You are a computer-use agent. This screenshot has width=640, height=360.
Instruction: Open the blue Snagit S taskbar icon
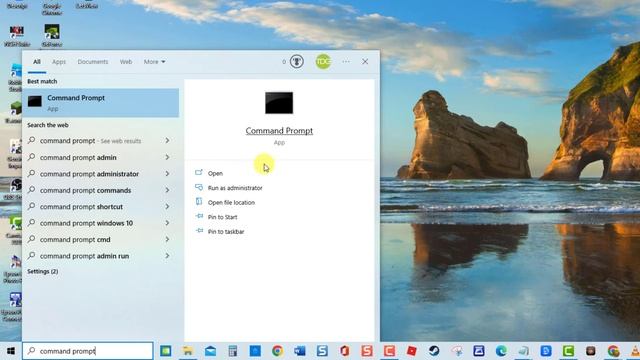coord(322,351)
